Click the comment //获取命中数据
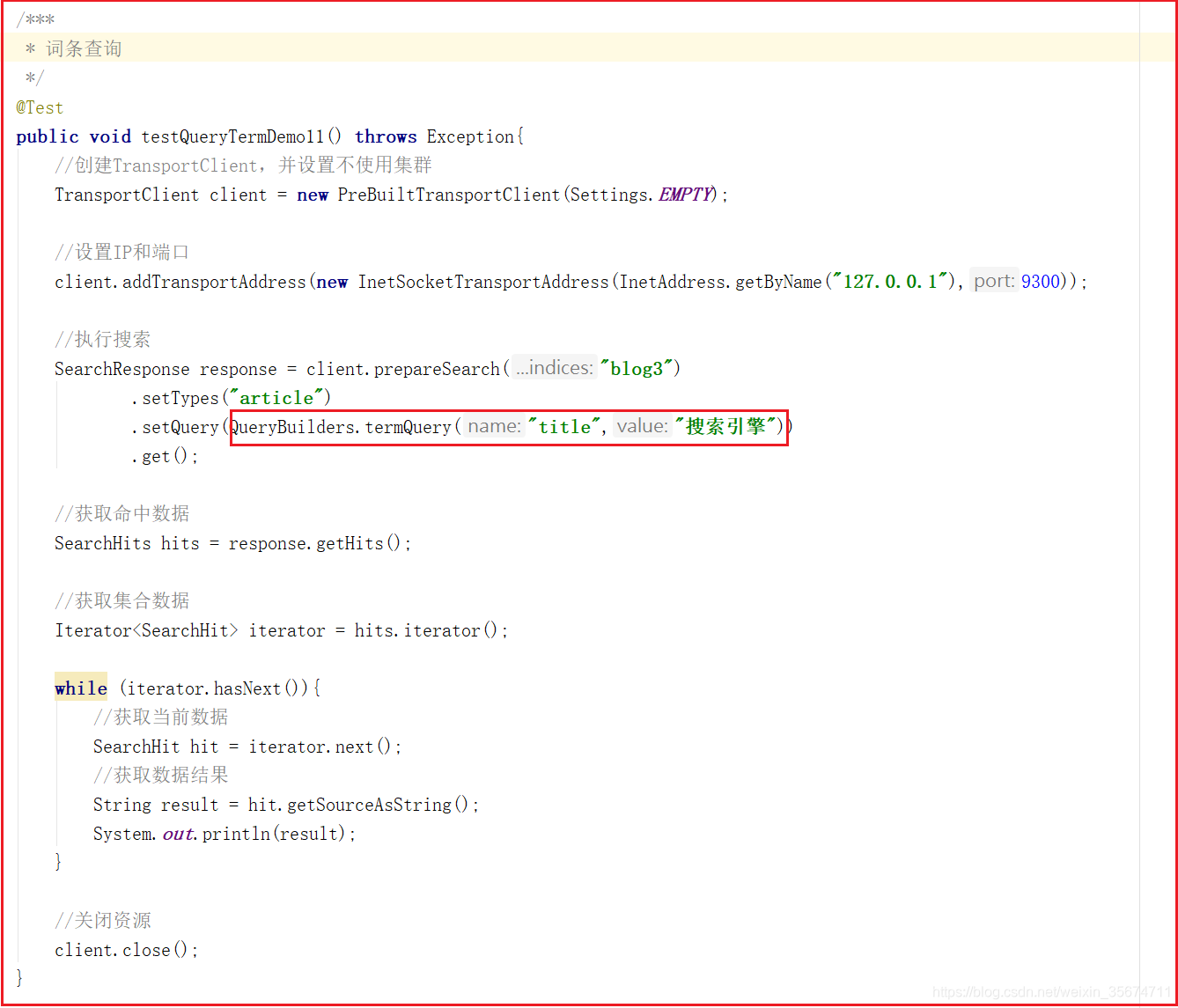This screenshot has width=1178, height=1008. [121, 514]
